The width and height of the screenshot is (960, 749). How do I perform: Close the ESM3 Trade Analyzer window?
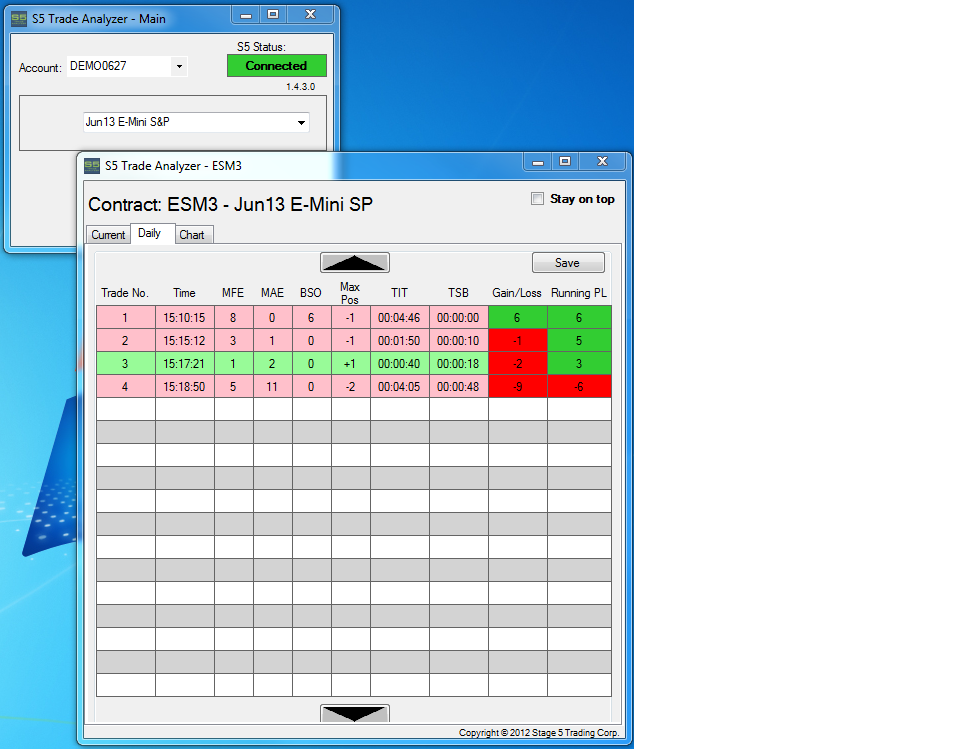click(x=602, y=162)
